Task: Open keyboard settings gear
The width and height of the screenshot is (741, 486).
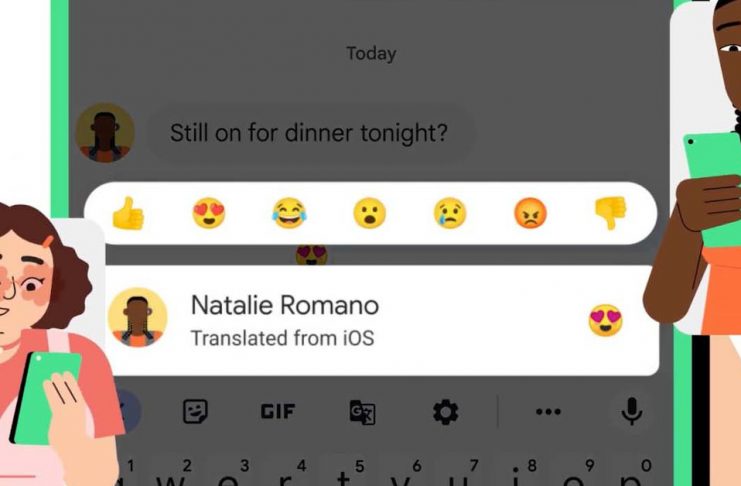Action: point(445,412)
